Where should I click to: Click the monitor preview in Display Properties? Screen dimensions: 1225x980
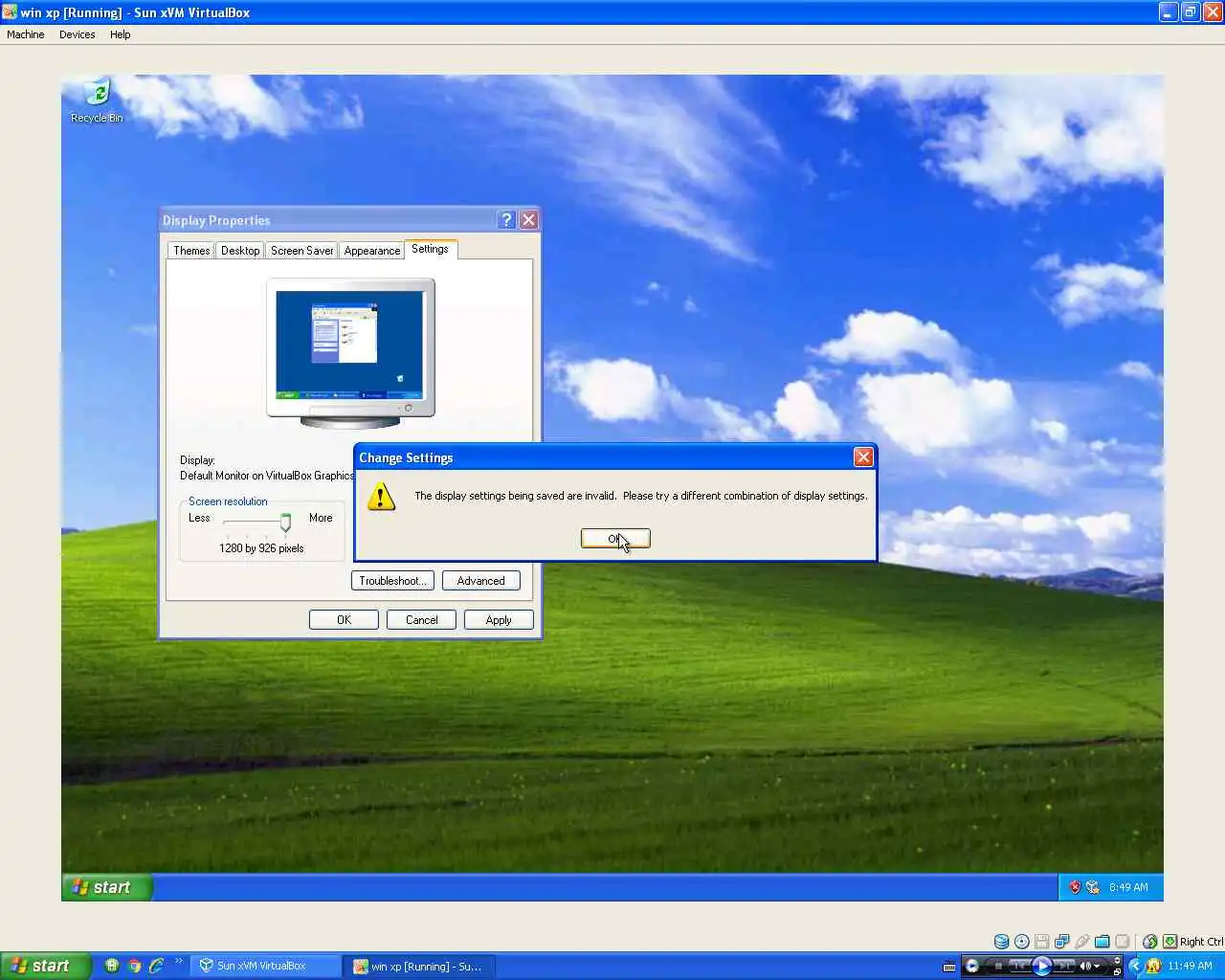[x=350, y=352]
